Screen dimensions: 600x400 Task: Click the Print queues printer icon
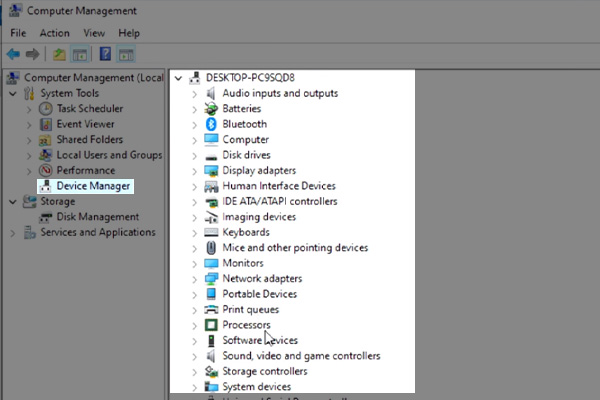coord(211,309)
